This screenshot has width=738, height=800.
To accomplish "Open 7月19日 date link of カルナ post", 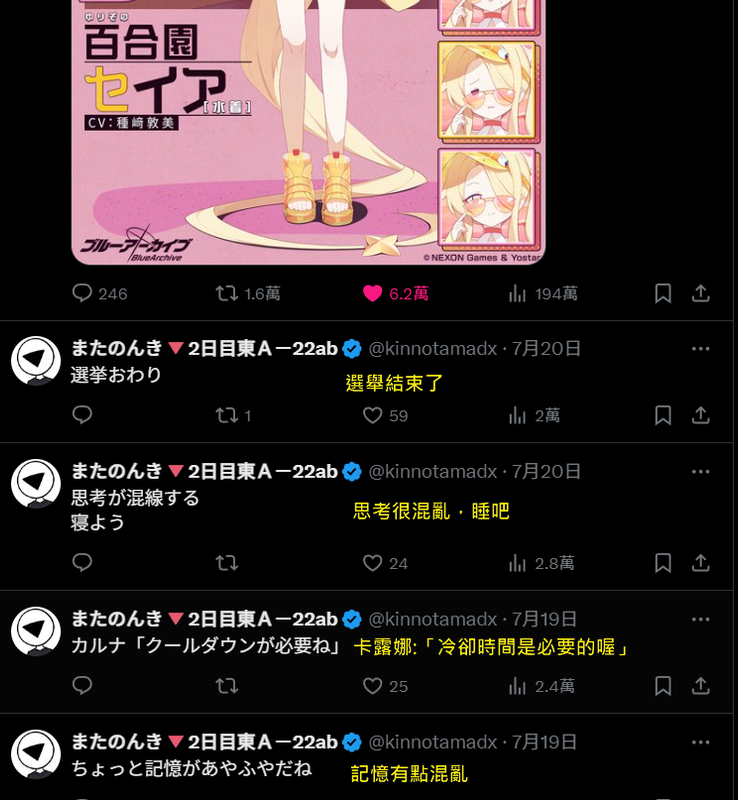I will pyautogui.click(x=544, y=619).
